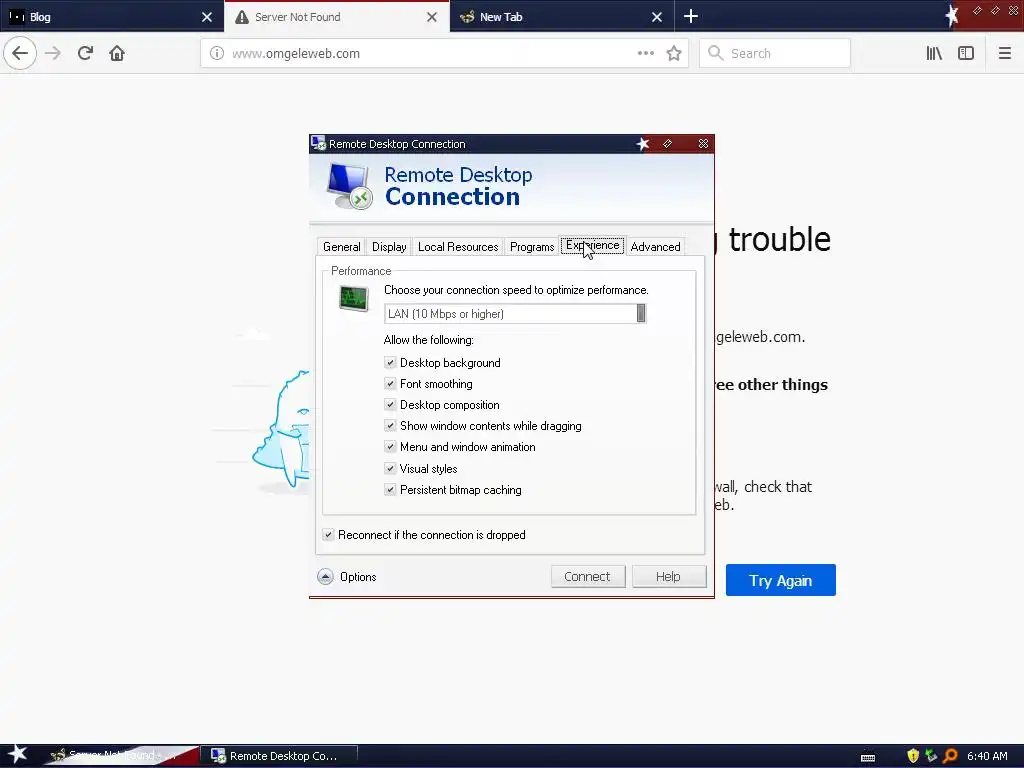Switch to the New Tab browser tab
The width and height of the screenshot is (1024, 768).
(x=562, y=16)
